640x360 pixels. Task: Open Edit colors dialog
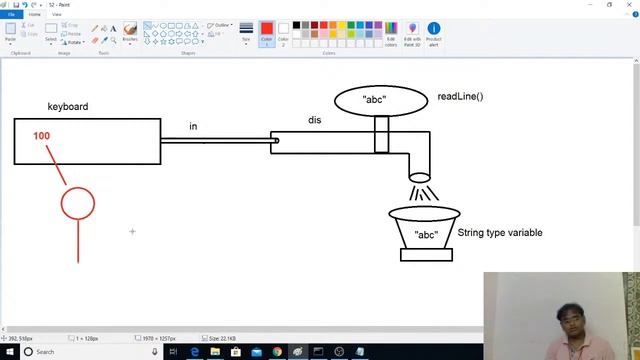(x=391, y=34)
